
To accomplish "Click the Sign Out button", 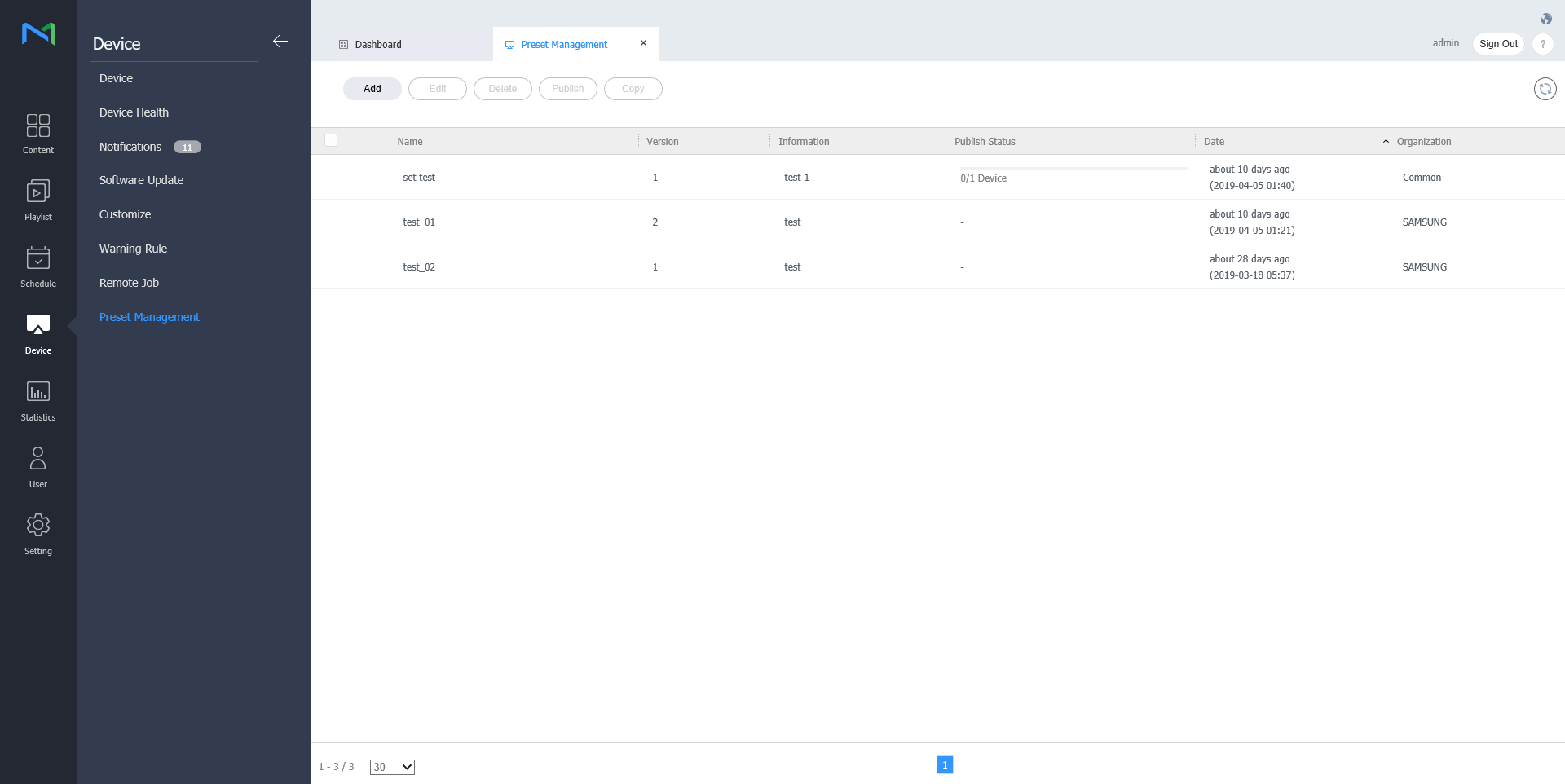I will (x=1498, y=44).
